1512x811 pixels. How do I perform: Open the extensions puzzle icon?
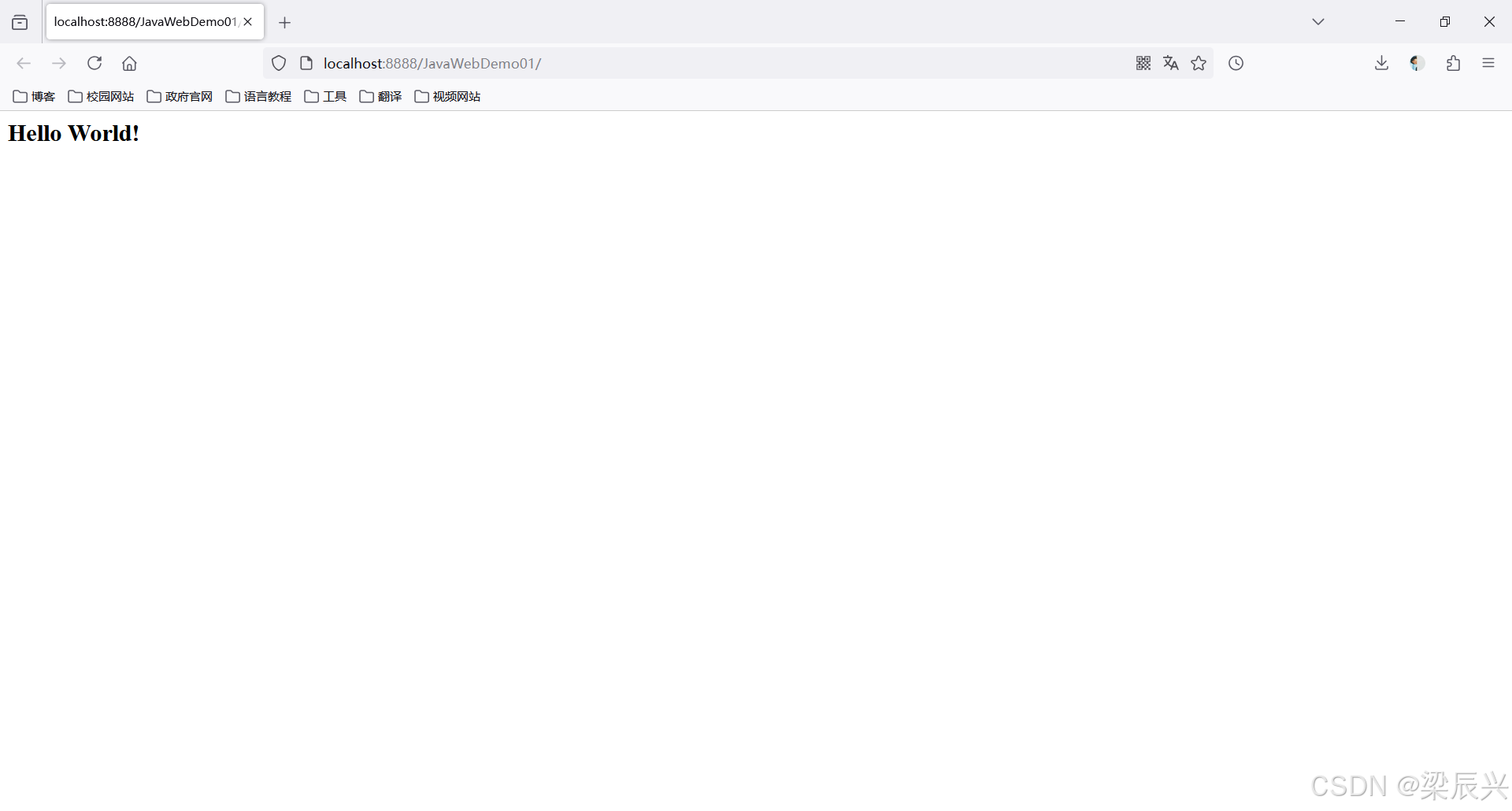click(1453, 63)
